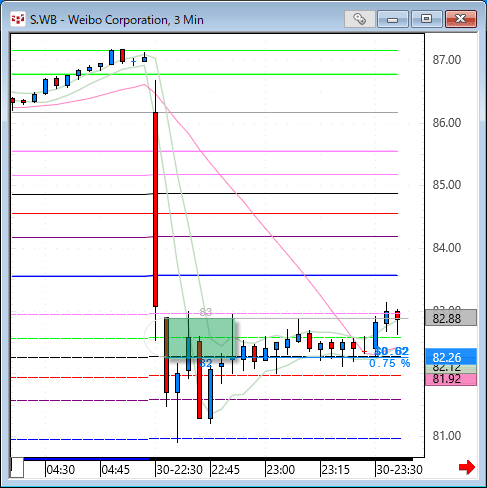Screen dimensions: 487x488
Task: Click the red scroll-right arrow
Action: pyautogui.click(x=467, y=467)
